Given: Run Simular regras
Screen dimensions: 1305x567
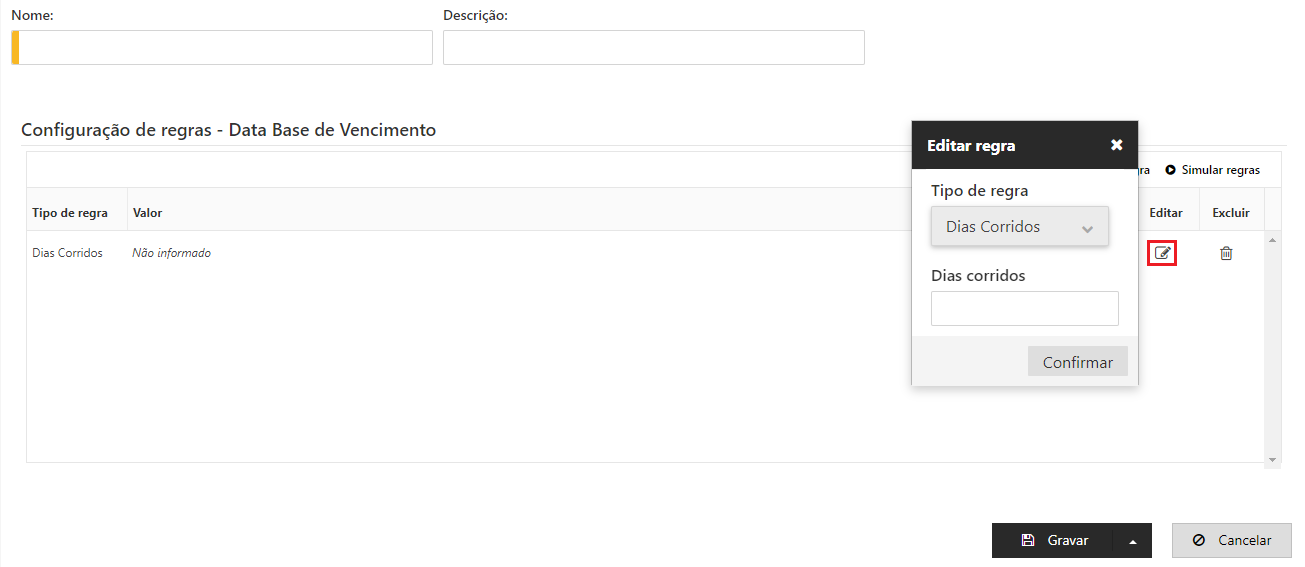Looking at the screenshot, I should (x=1212, y=170).
